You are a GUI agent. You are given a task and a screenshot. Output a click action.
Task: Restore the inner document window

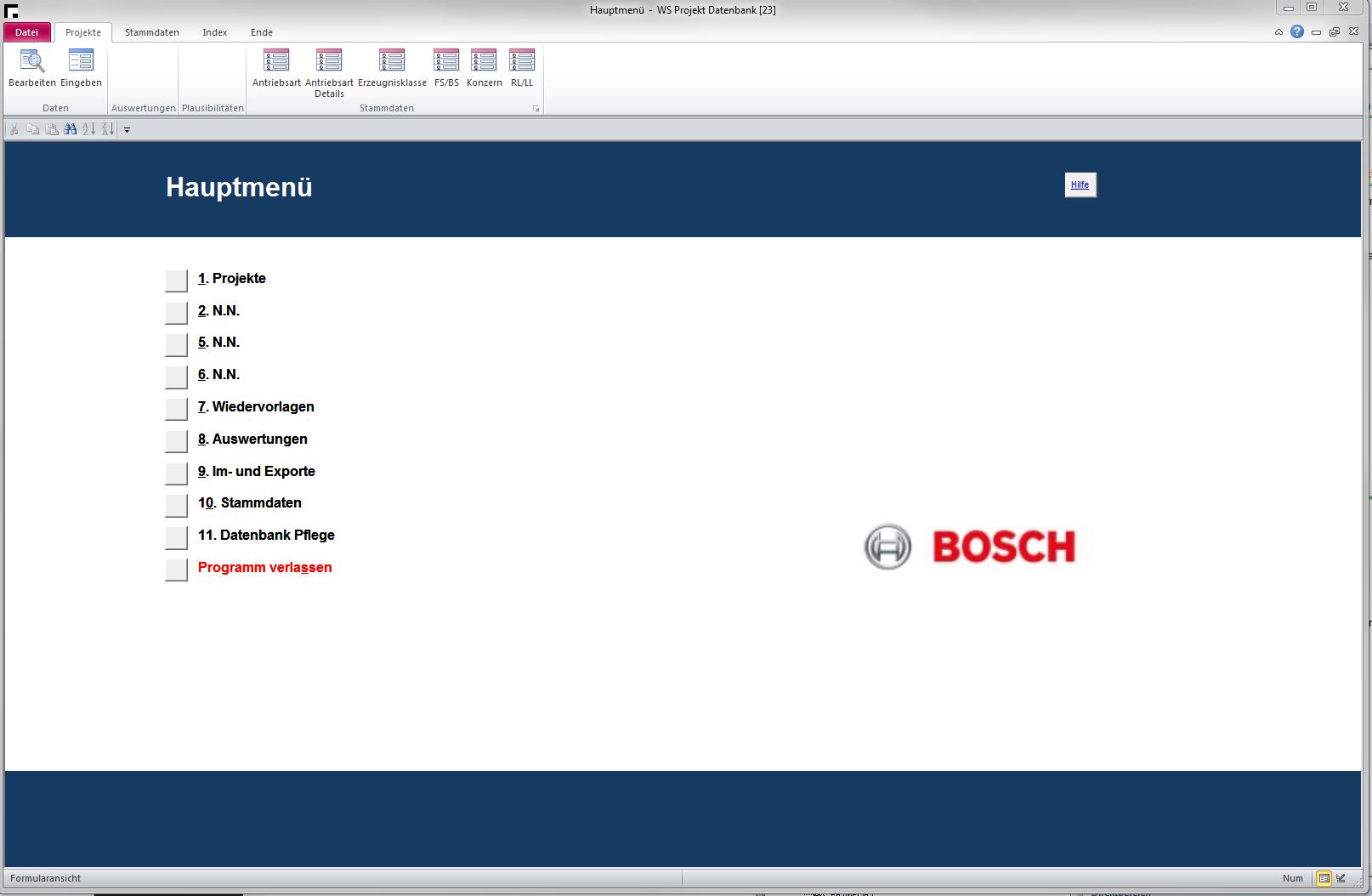pyautogui.click(x=1334, y=31)
